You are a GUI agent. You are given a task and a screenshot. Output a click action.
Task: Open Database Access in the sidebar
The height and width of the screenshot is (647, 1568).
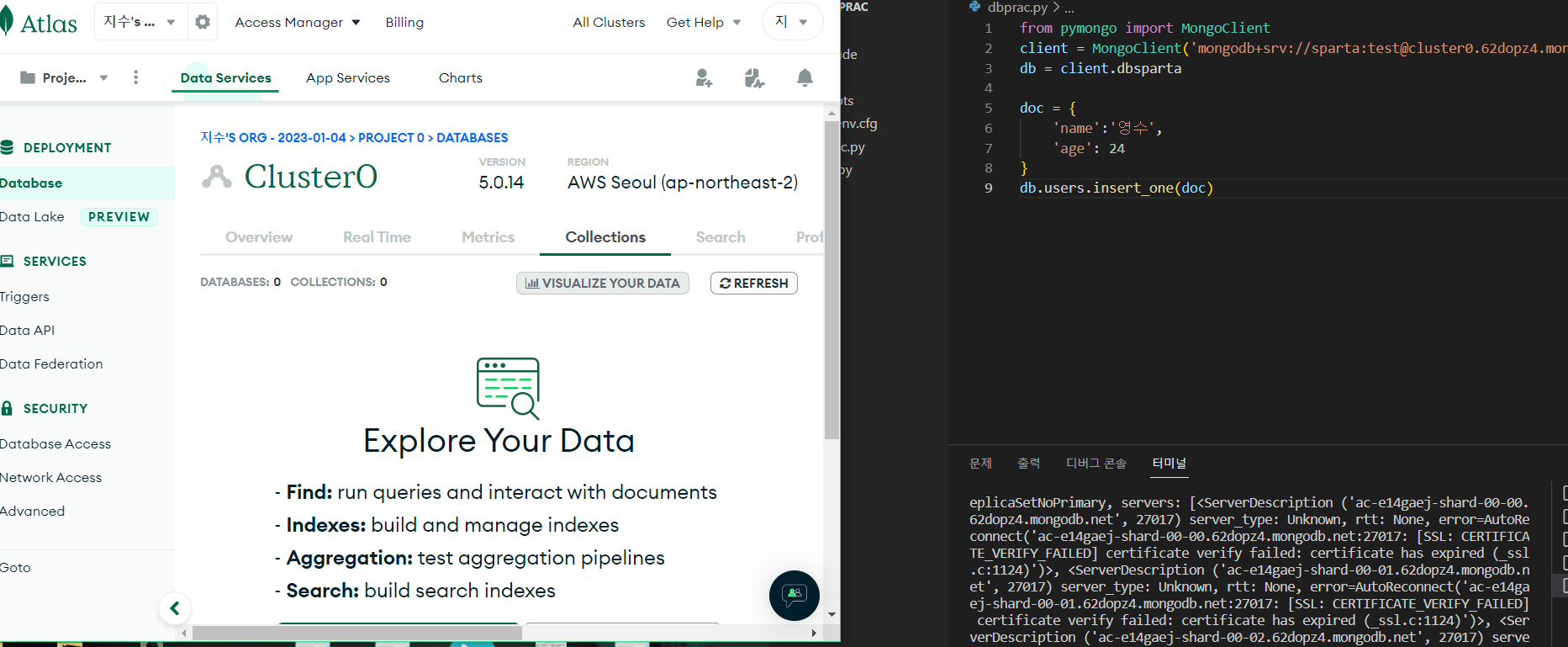[x=55, y=443]
